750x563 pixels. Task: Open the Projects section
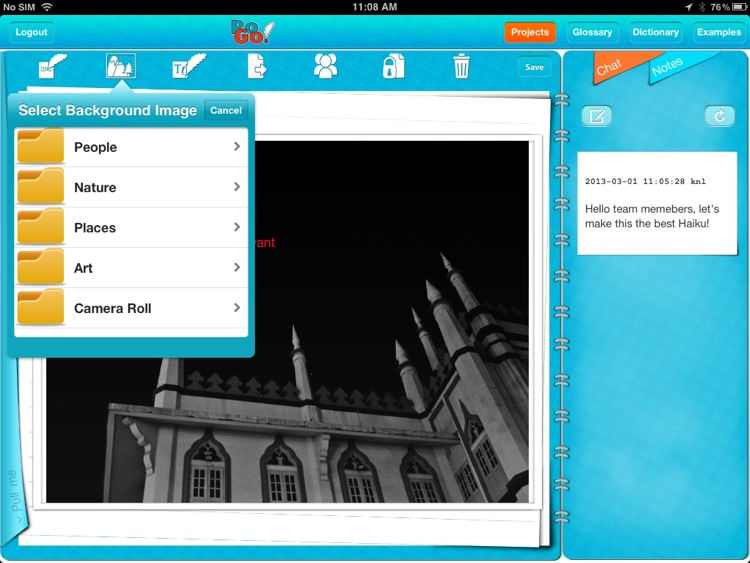pos(530,32)
